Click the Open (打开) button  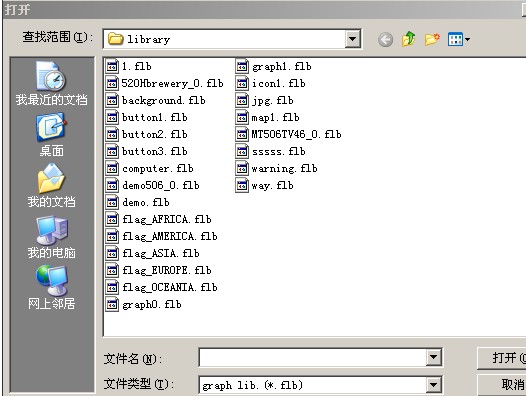coord(502,358)
